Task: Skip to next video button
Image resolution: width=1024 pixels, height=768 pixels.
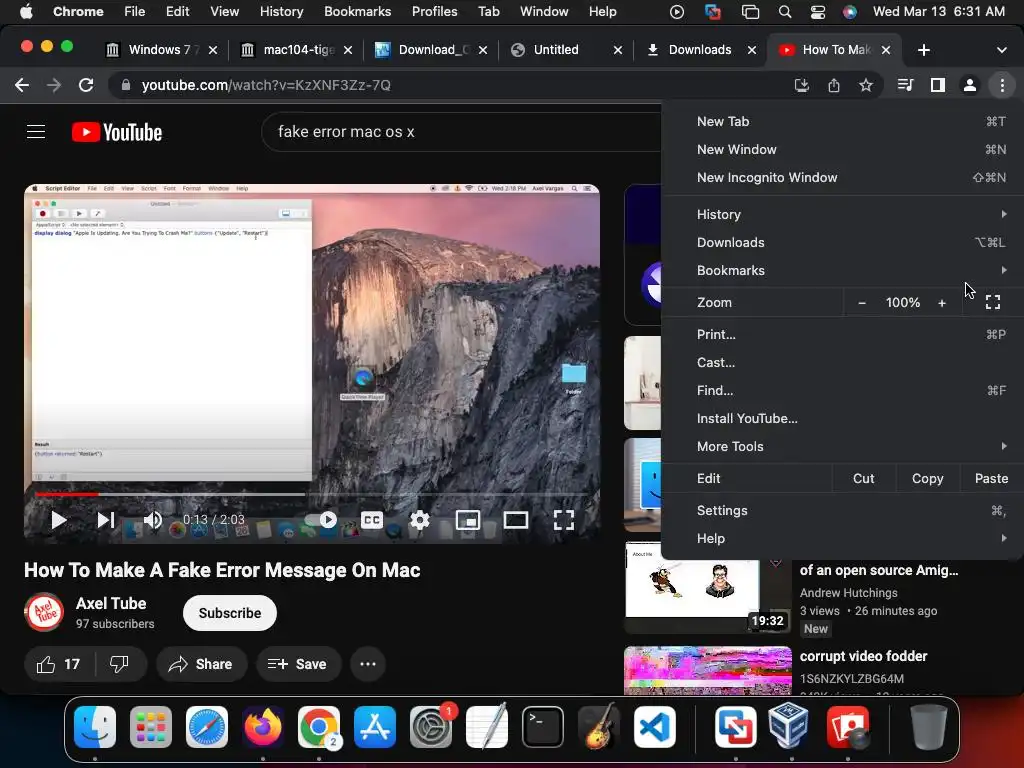Action: (x=106, y=520)
